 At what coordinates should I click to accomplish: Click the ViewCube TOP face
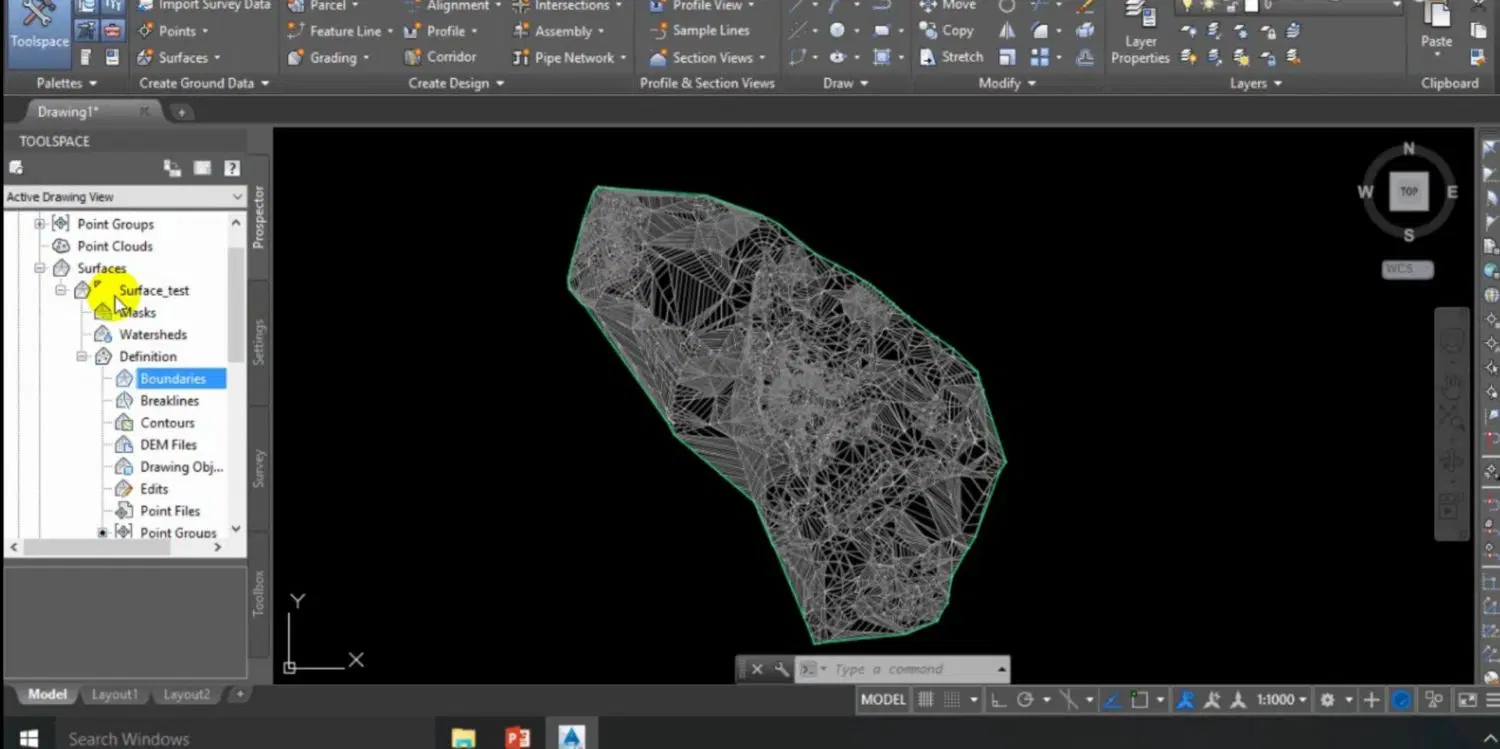point(1409,191)
